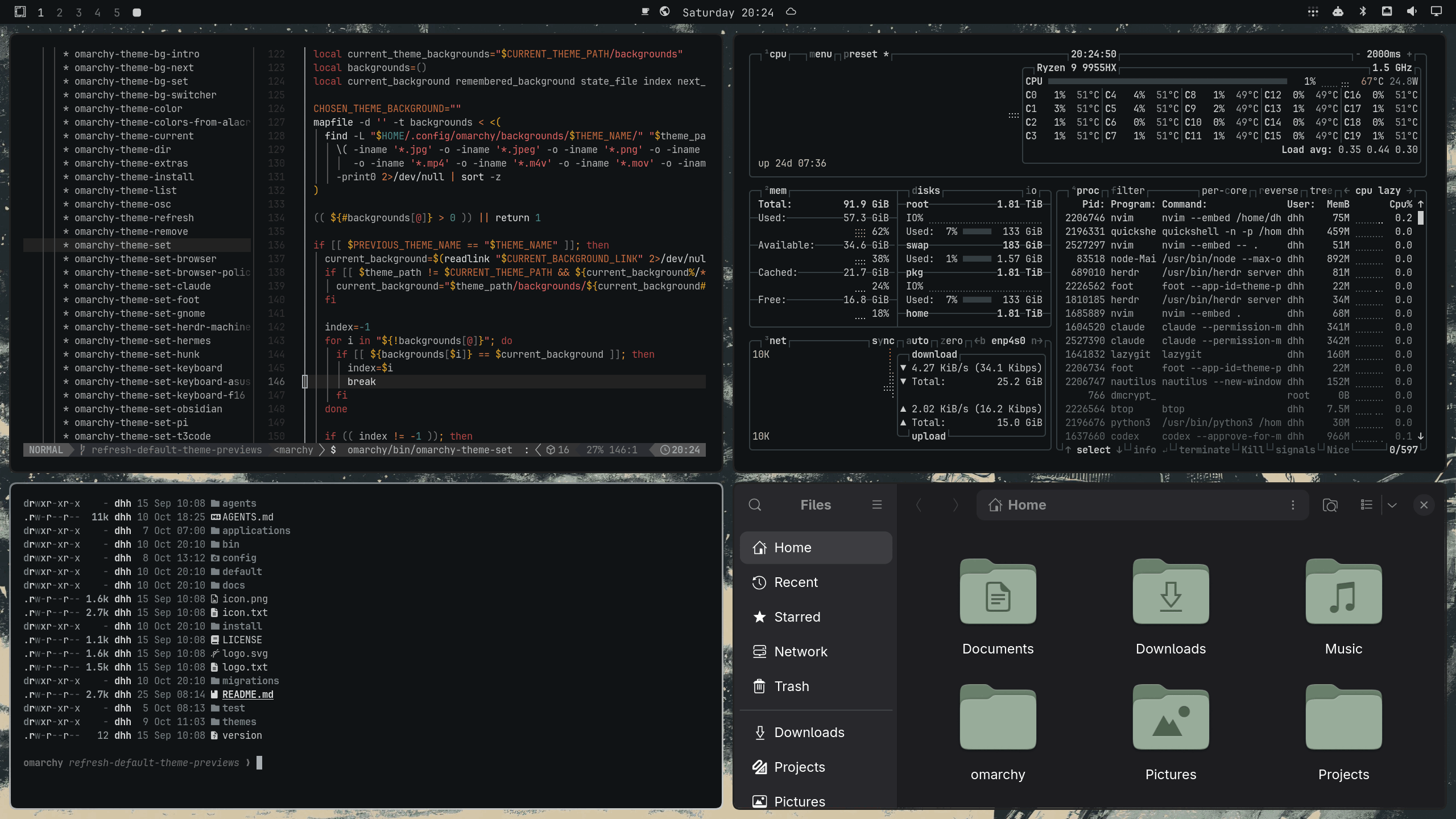Click the coffee cup icon in top bar
The height and width of the screenshot is (819, 1456).
645,12
